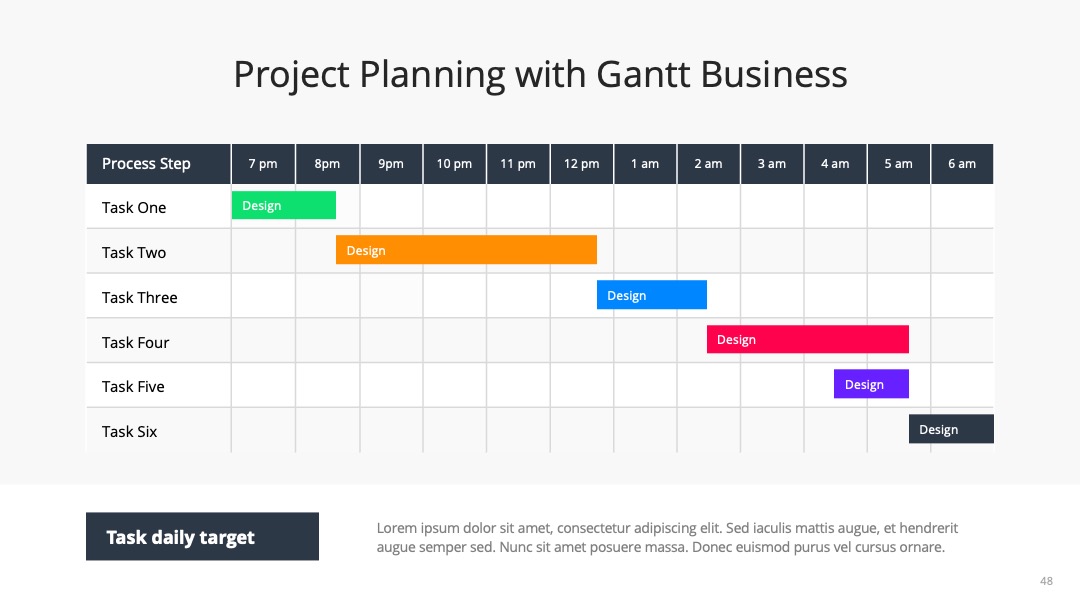Screen dimensions: 1080x608
Task: Click the 6 am column header
Action: (962, 164)
